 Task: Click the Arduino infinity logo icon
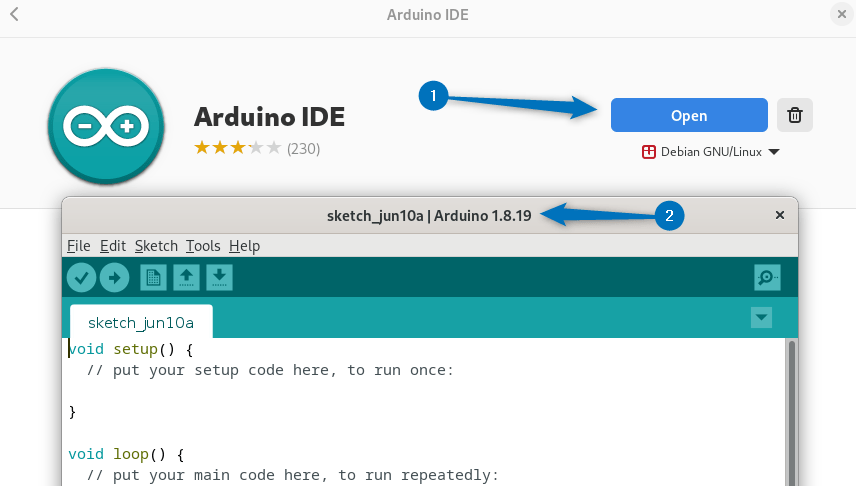tap(106, 126)
